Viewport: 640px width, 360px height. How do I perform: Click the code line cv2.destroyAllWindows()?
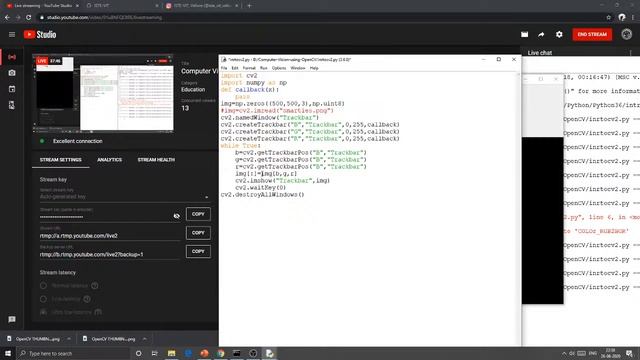point(262,195)
